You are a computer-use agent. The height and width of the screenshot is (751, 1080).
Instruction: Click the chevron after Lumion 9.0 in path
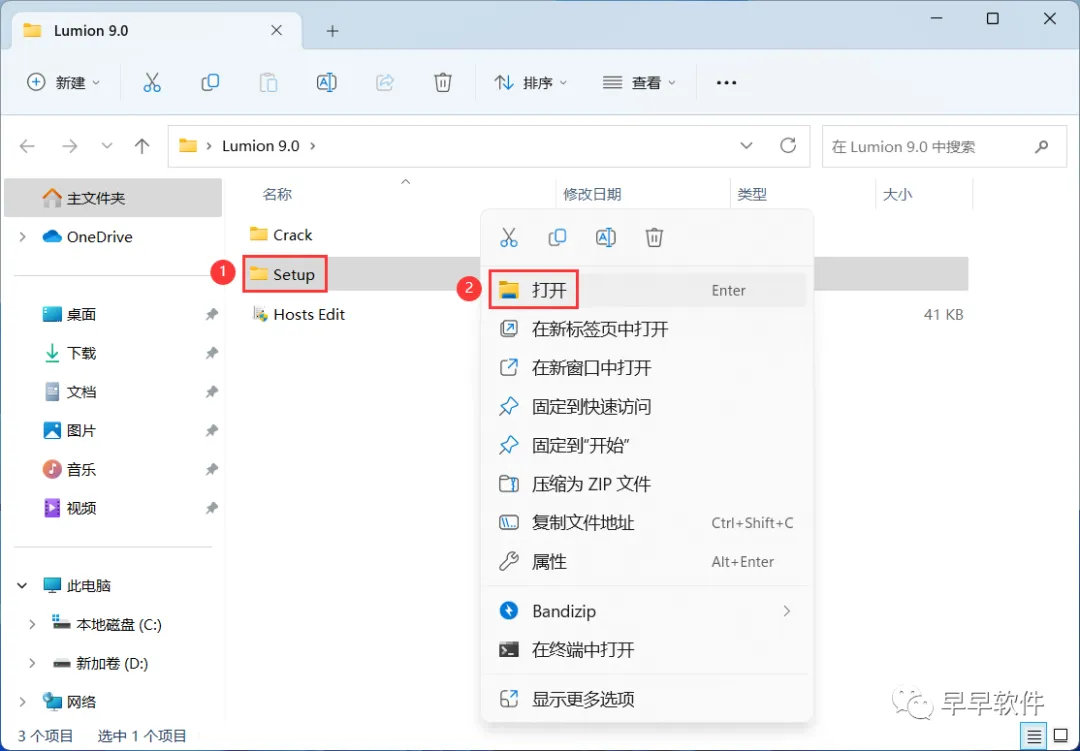click(x=313, y=146)
